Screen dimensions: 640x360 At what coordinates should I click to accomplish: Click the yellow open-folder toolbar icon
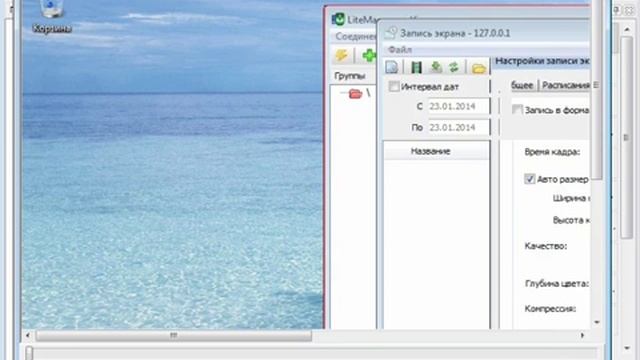pyautogui.click(x=479, y=68)
